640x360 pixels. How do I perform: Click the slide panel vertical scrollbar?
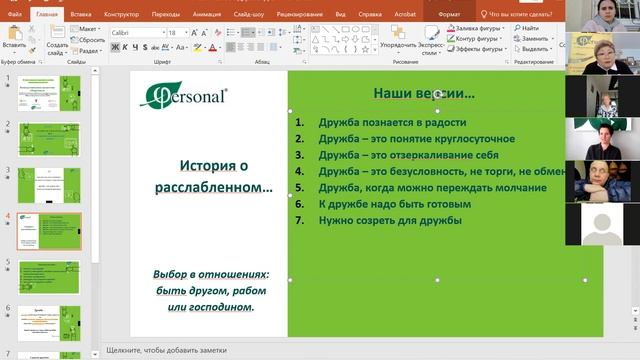pos(95,168)
